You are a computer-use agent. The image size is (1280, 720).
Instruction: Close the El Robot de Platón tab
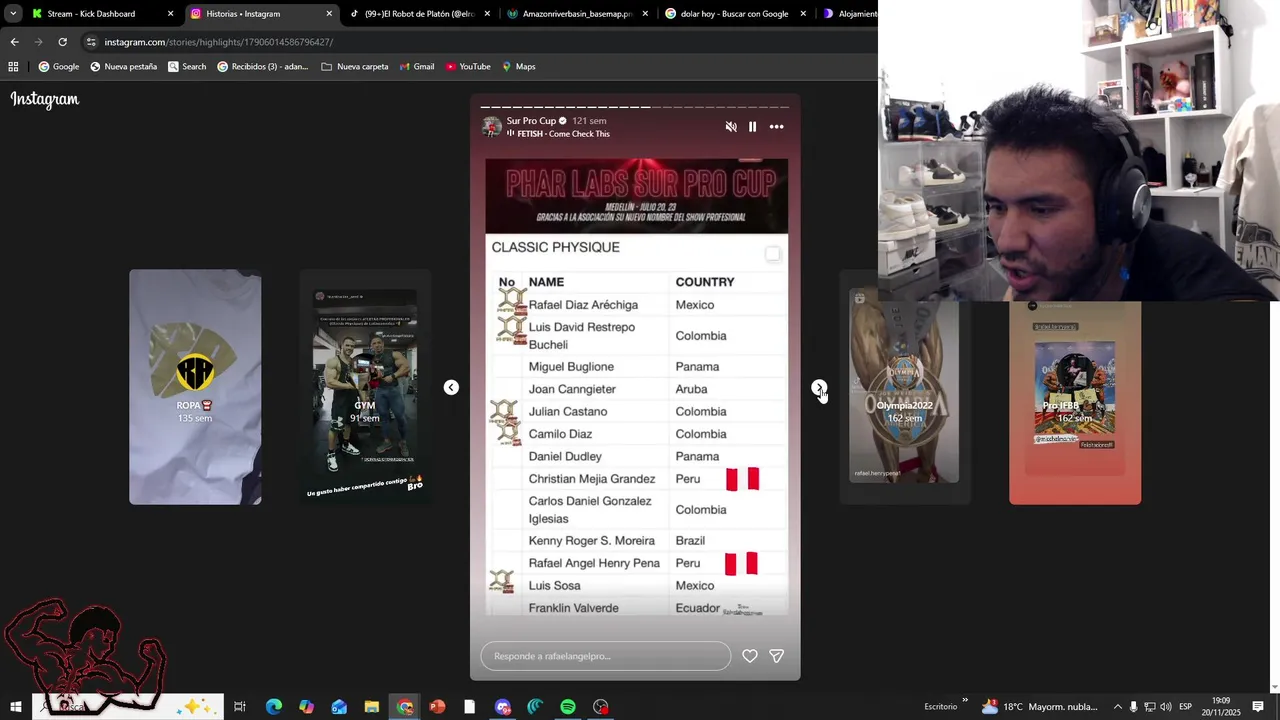(x=488, y=14)
